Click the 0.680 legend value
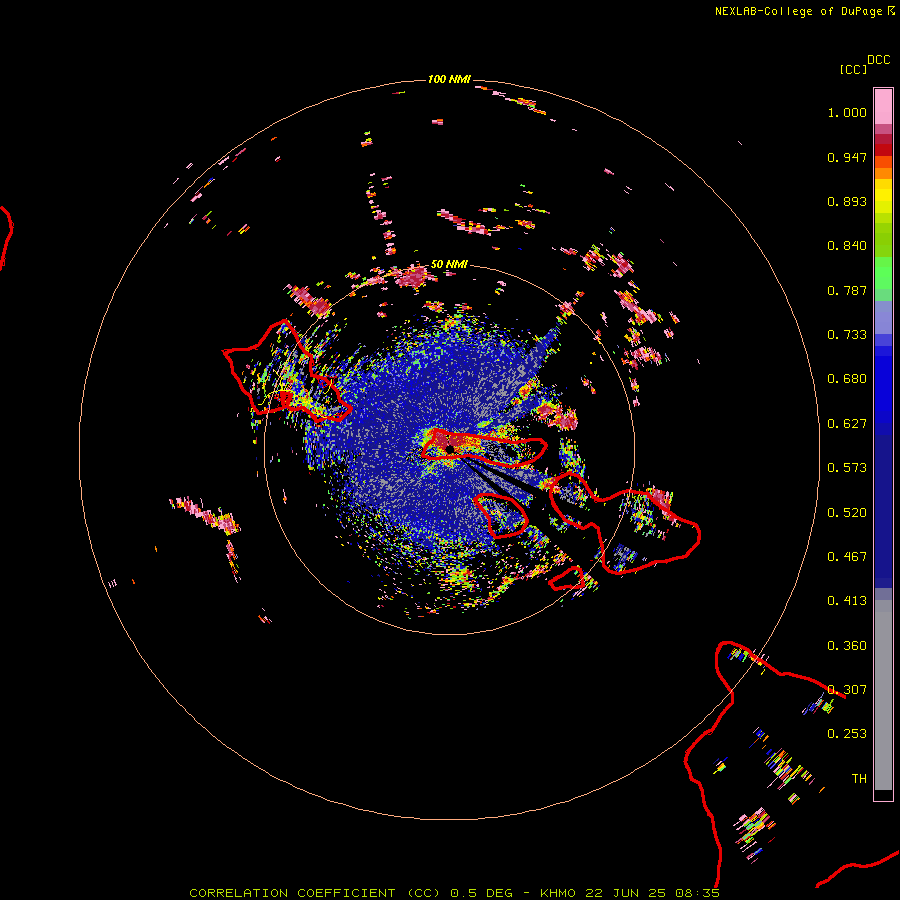Image resolution: width=900 pixels, height=900 pixels. [847, 379]
